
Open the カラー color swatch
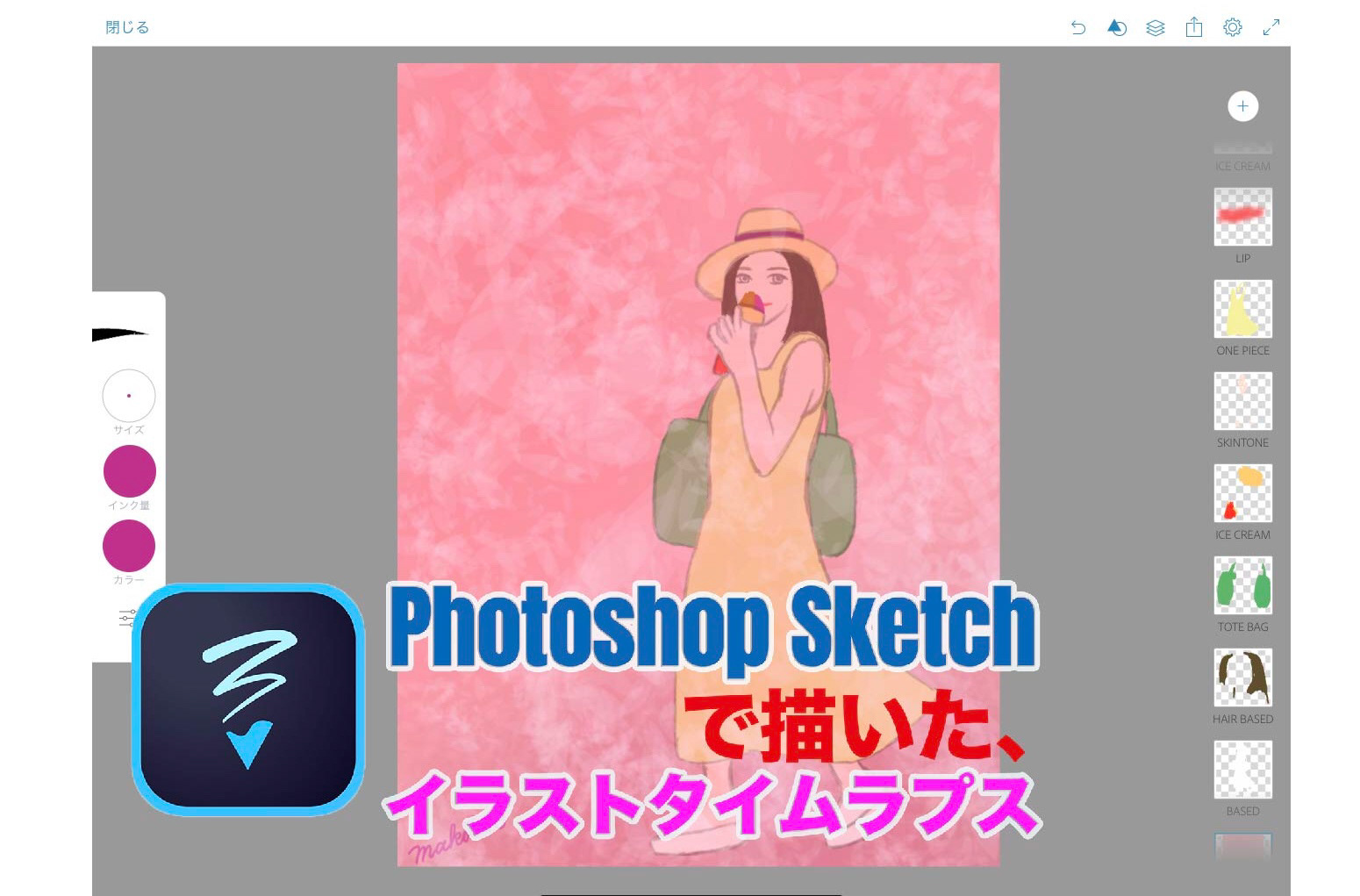(x=129, y=546)
